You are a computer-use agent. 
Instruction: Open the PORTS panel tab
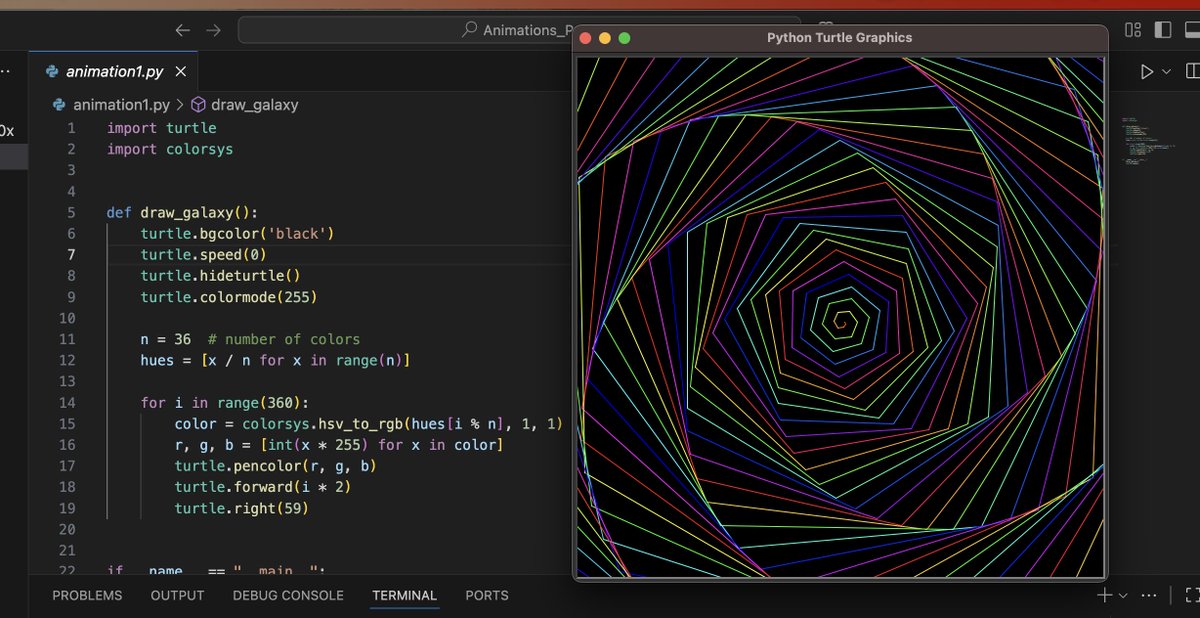[487, 595]
